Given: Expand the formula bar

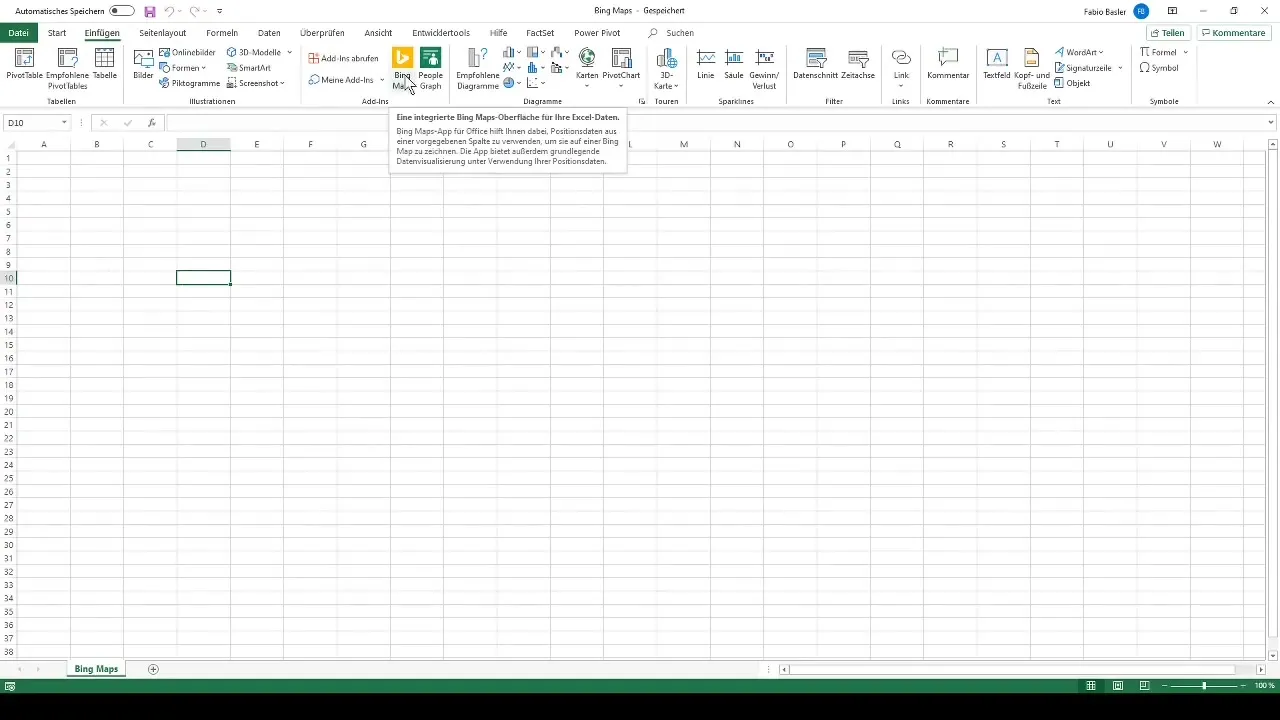Looking at the screenshot, I should (x=1271, y=123).
